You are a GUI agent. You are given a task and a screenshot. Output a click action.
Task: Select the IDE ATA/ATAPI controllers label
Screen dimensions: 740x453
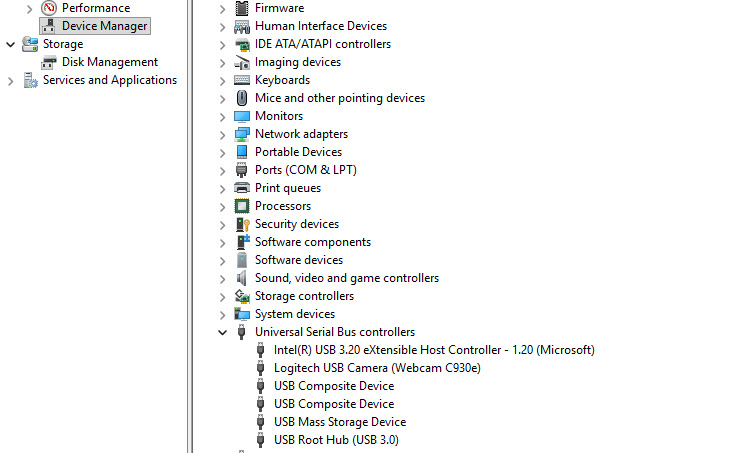323,44
